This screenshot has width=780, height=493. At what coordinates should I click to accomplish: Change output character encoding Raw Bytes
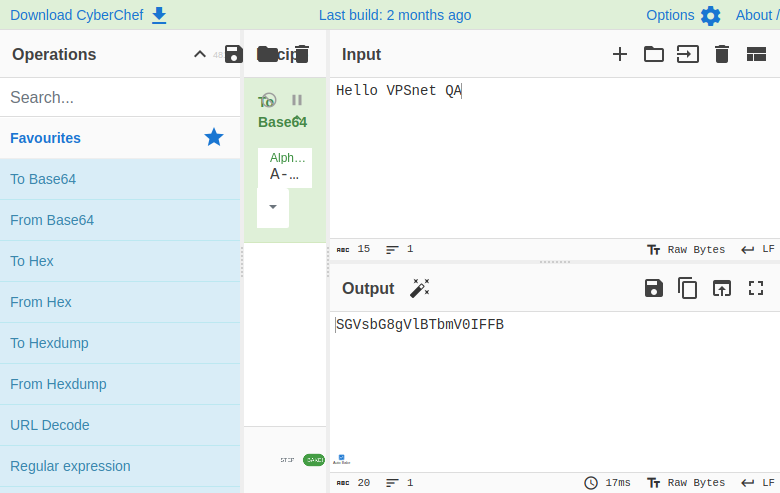pyautogui.click(x=686, y=483)
